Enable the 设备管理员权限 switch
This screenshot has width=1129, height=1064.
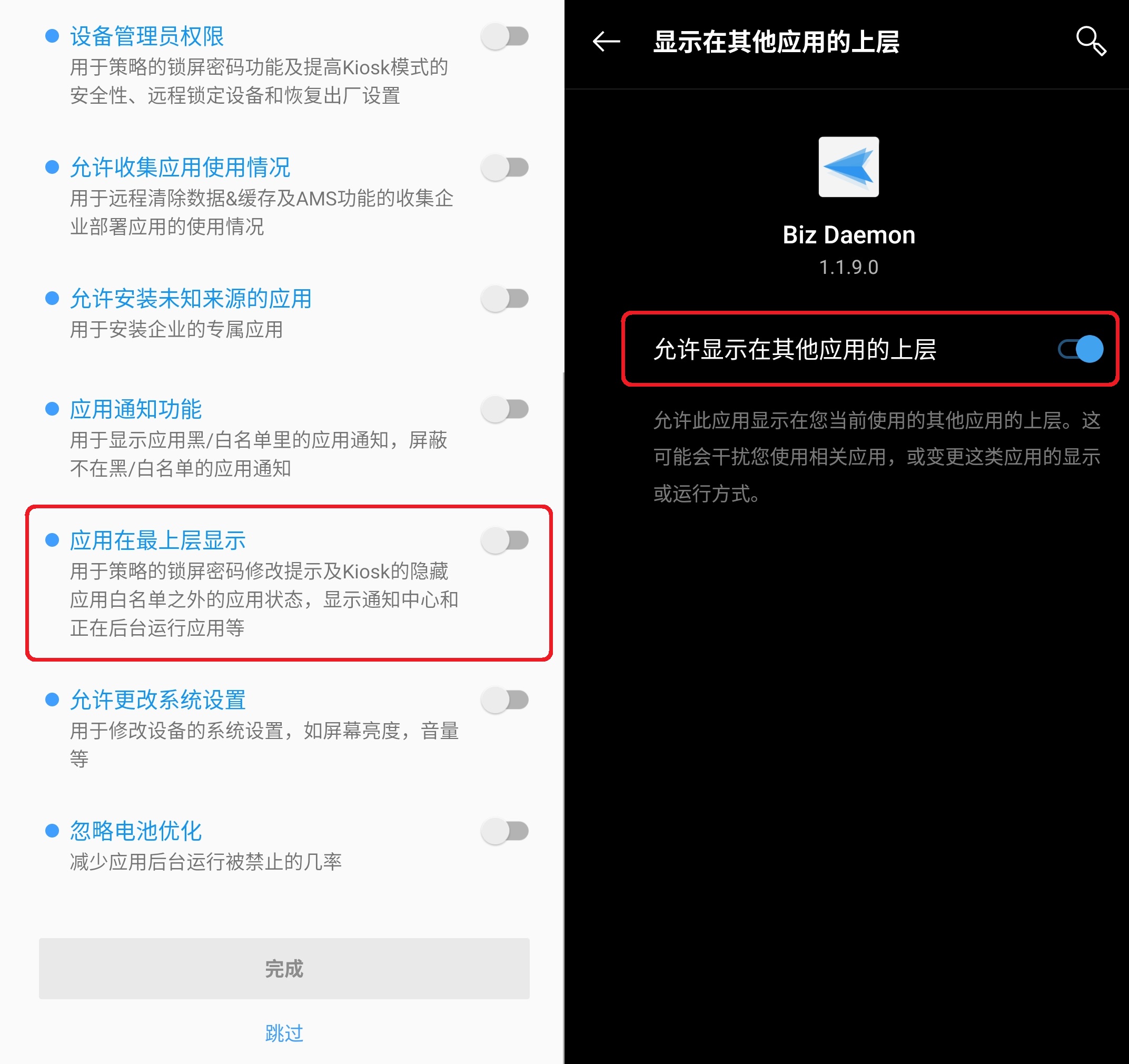[505, 36]
